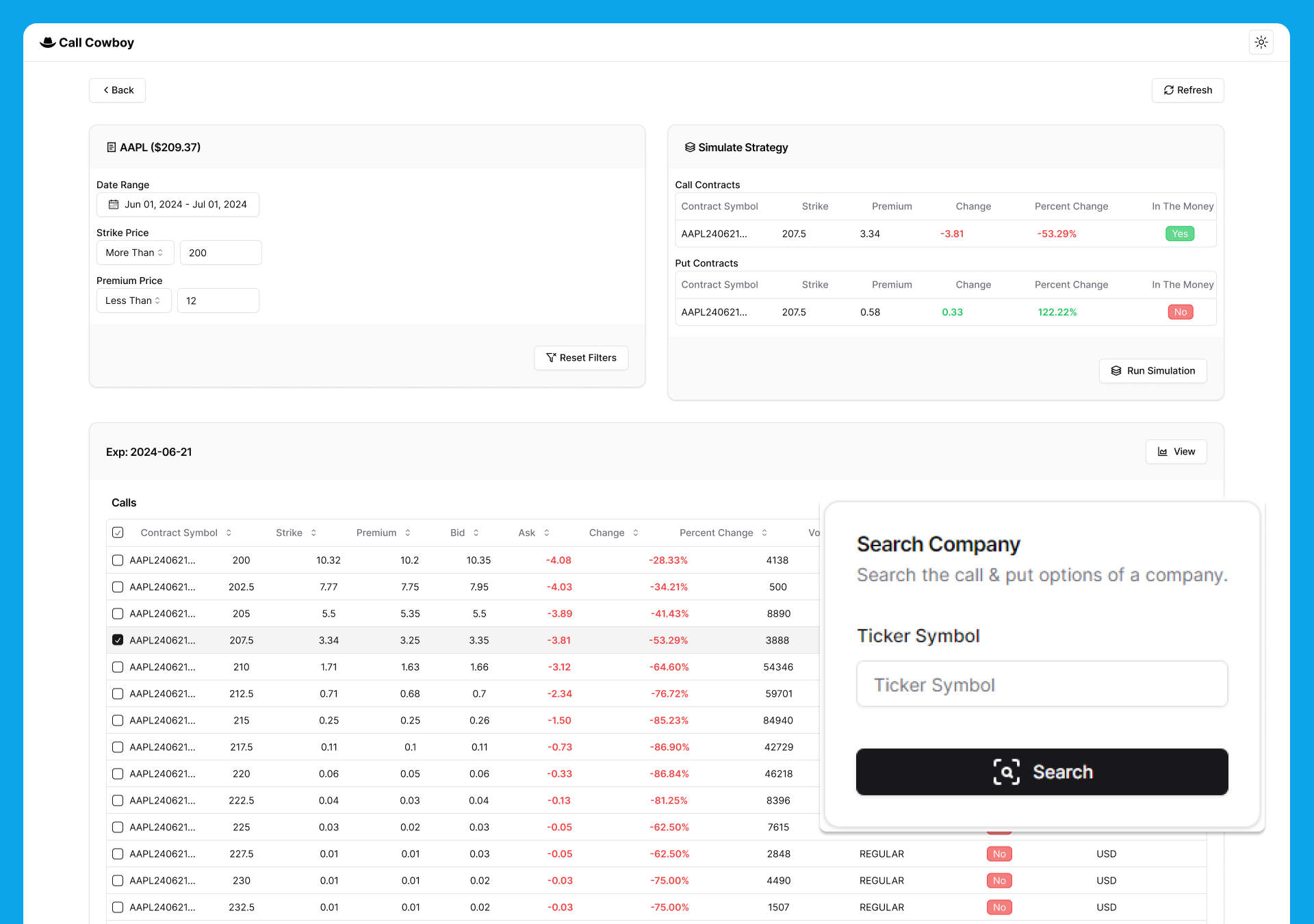Sort calls by Percent Change arrows
The width and height of the screenshot is (1314, 924).
(764, 532)
